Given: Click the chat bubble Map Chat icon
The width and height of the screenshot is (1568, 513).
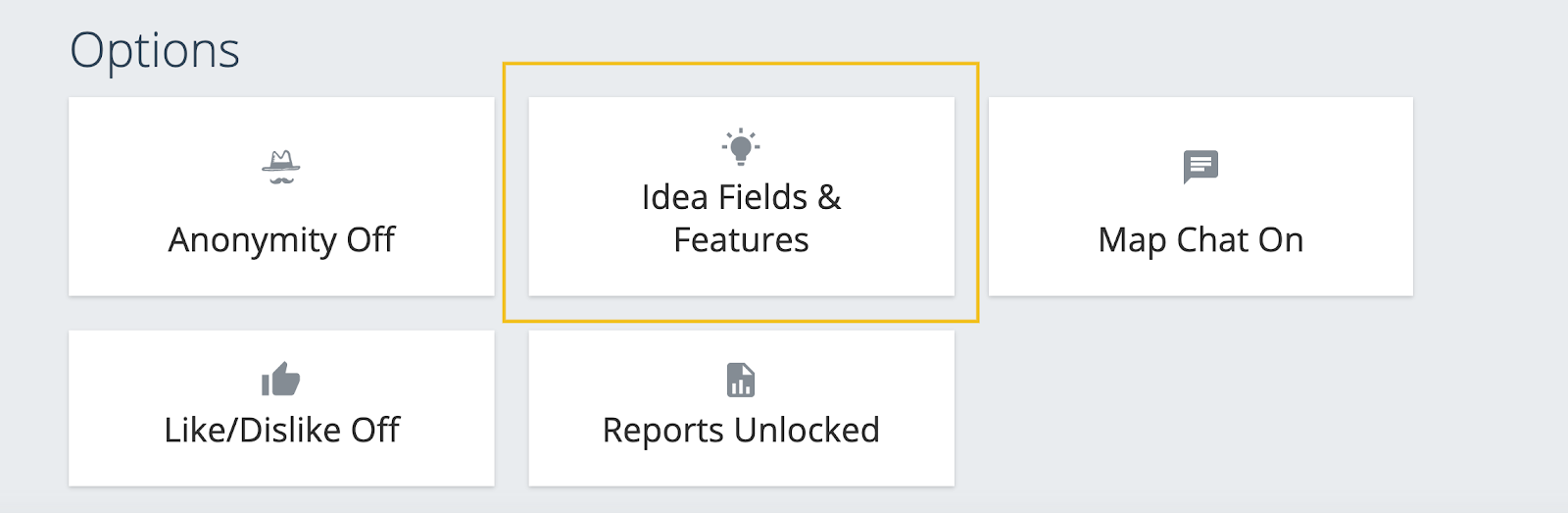Looking at the screenshot, I should click(x=1200, y=167).
